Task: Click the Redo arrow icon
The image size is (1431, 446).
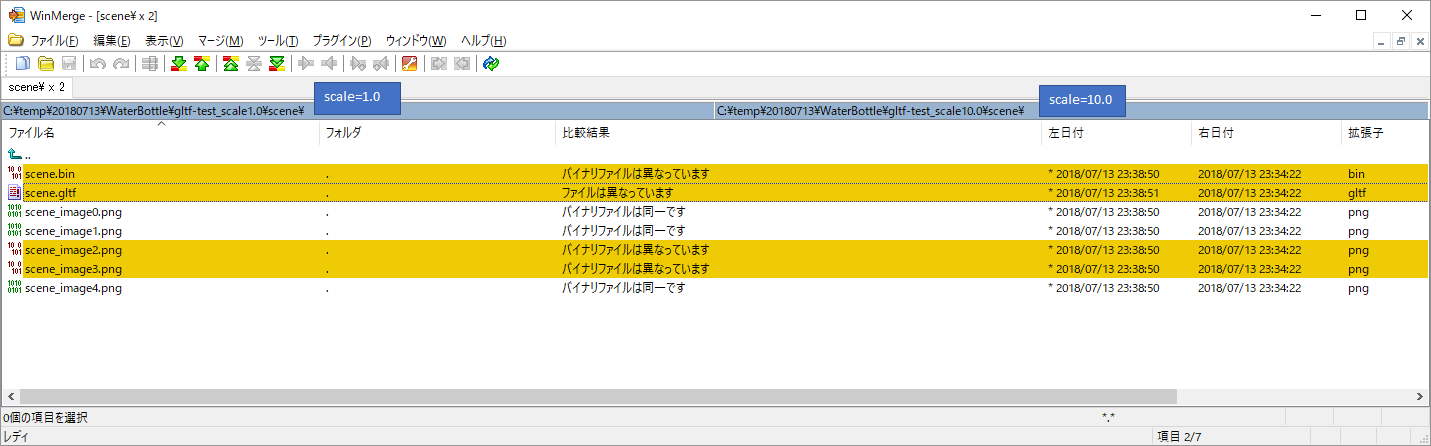Action: tap(121, 64)
